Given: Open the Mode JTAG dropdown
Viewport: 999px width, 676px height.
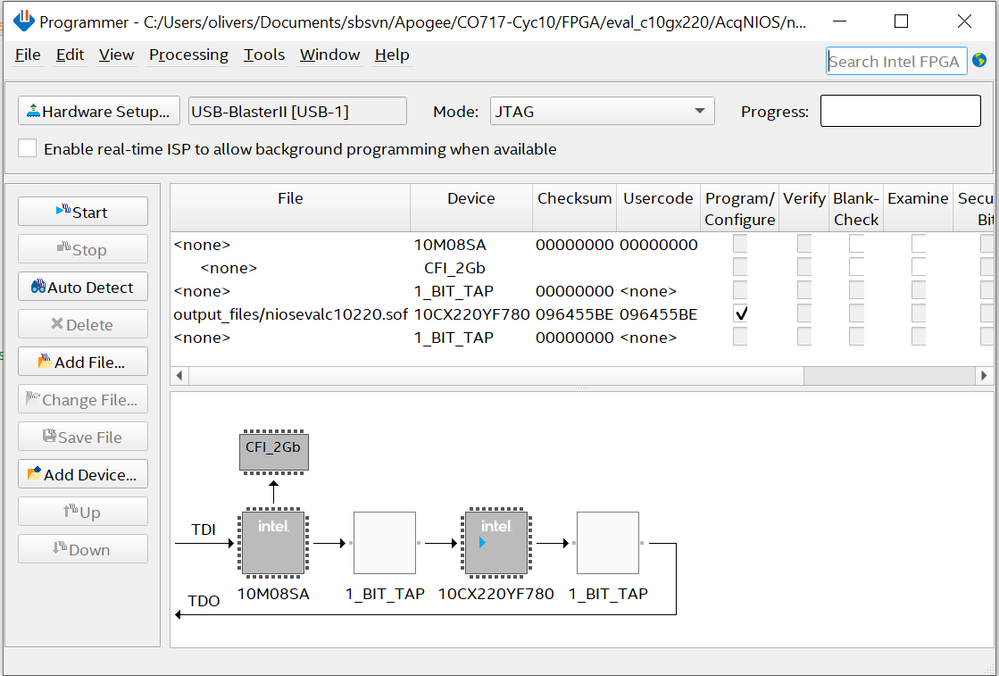Looking at the screenshot, I should 602,111.
